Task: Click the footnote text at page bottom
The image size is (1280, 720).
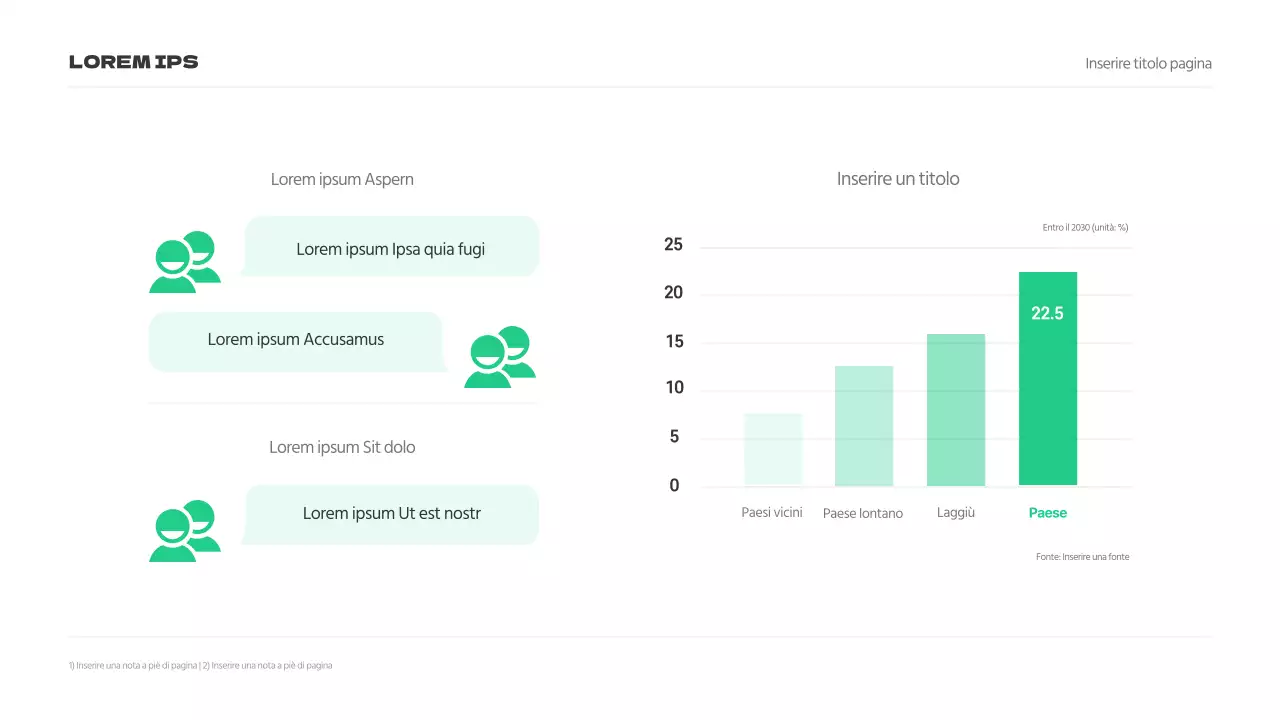Action: click(200, 664)
